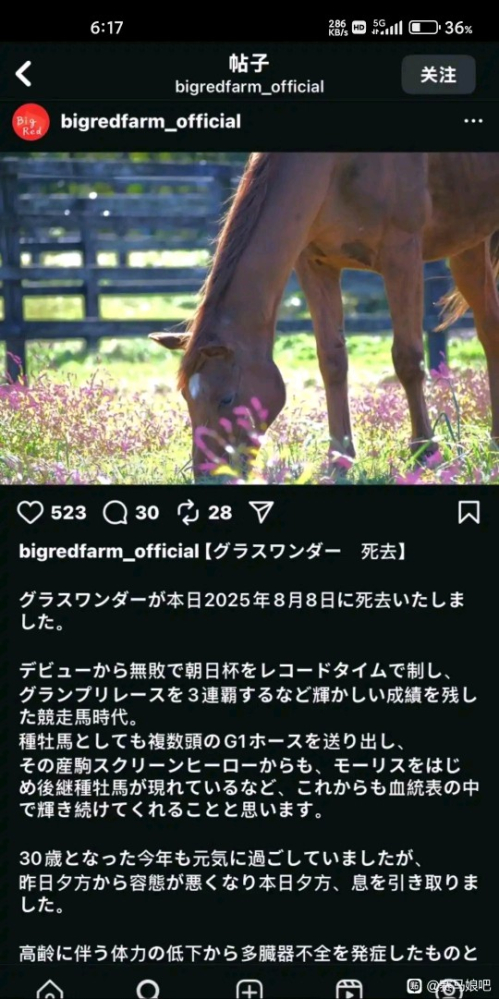The image size is (499, 999).
Task: Open Search tab in bottom navigation
Action: (x=148, y=988)
